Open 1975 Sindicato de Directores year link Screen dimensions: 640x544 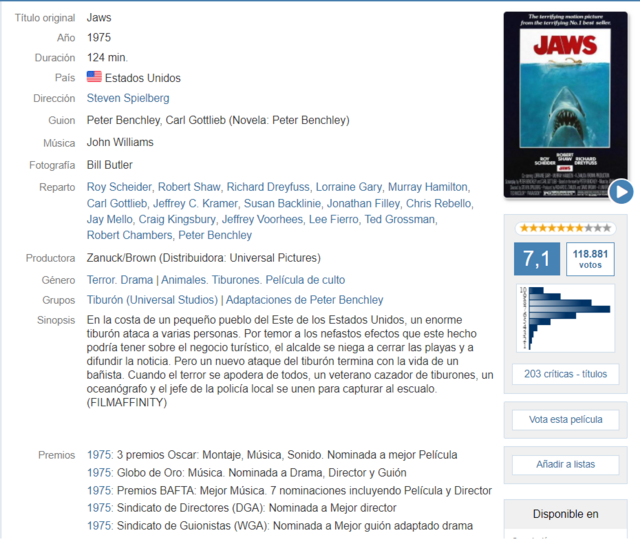99,508
